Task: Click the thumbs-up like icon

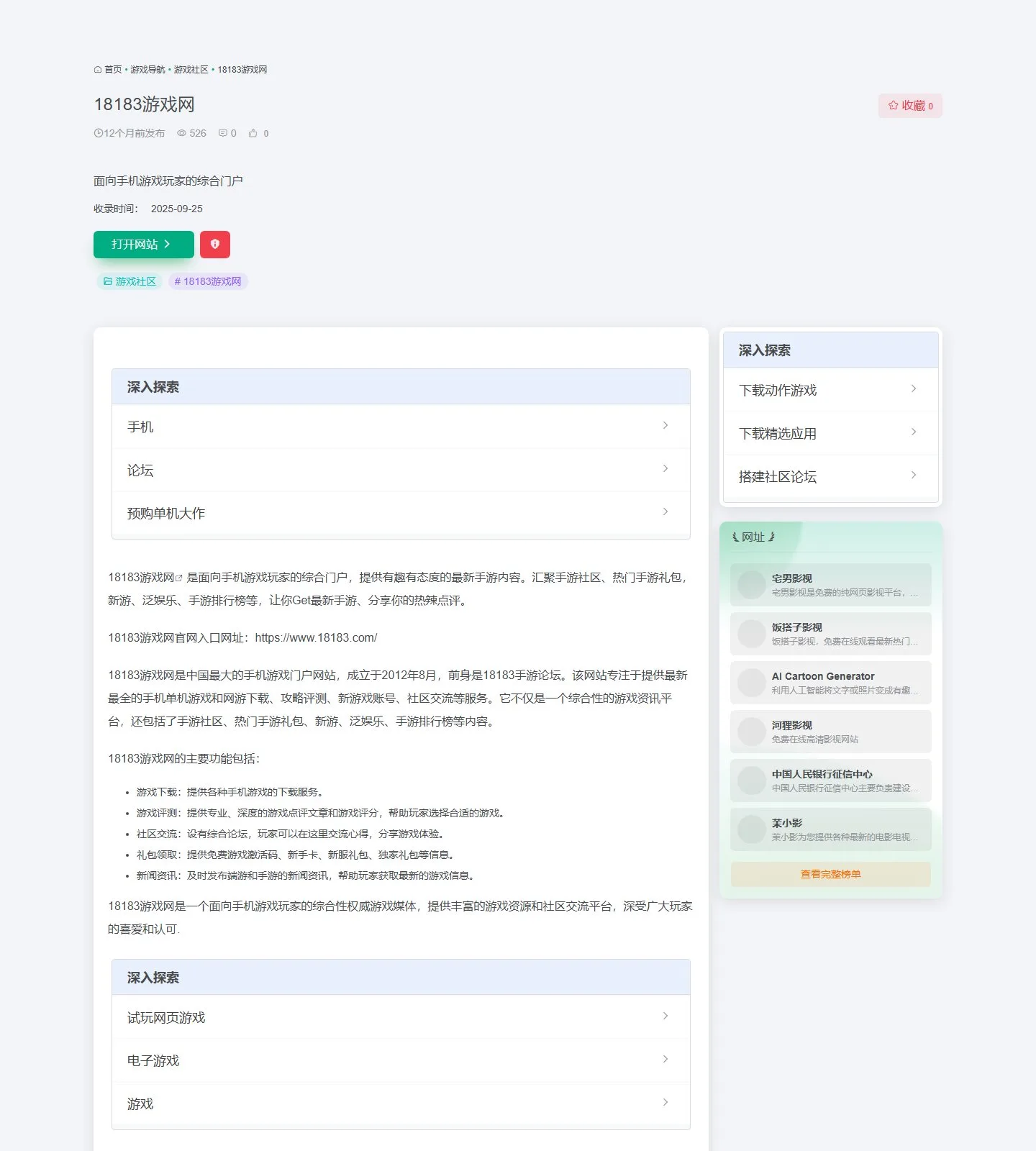Action: tap(253, 133)
